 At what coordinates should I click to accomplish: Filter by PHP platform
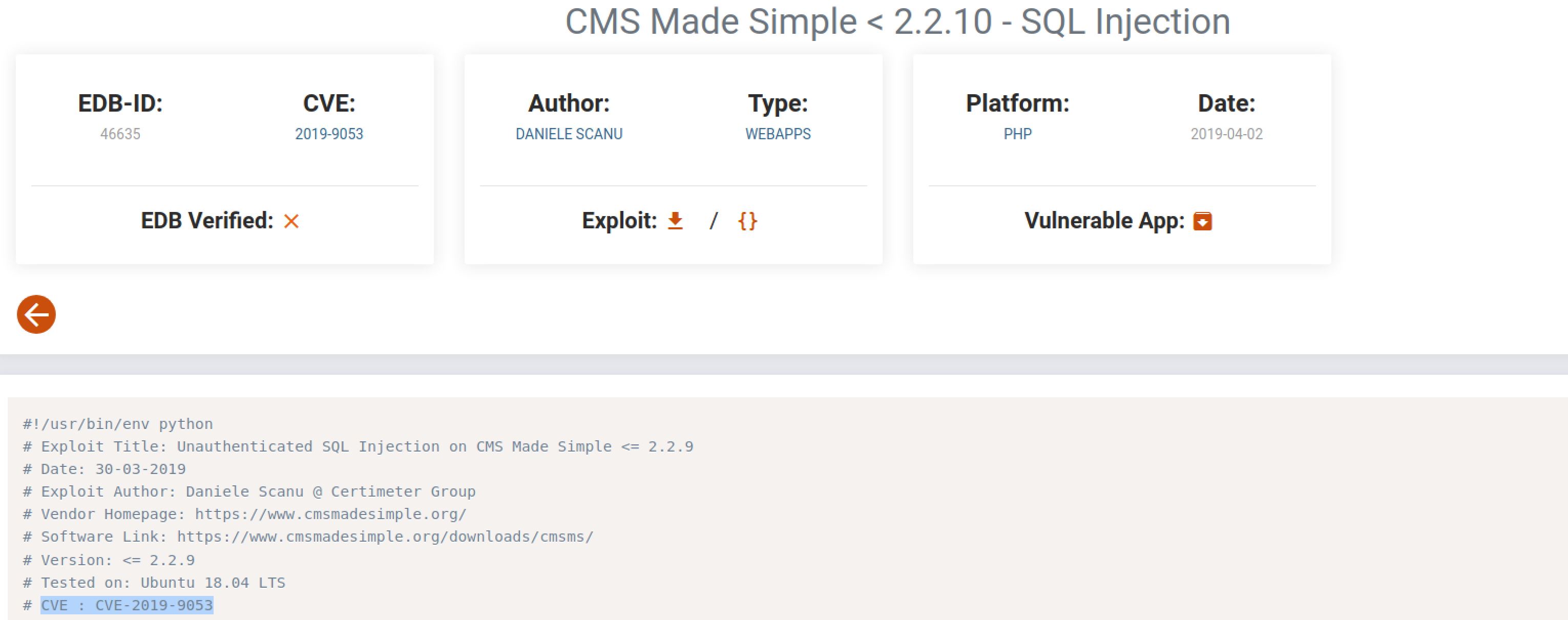click(x=1018, y=134)
